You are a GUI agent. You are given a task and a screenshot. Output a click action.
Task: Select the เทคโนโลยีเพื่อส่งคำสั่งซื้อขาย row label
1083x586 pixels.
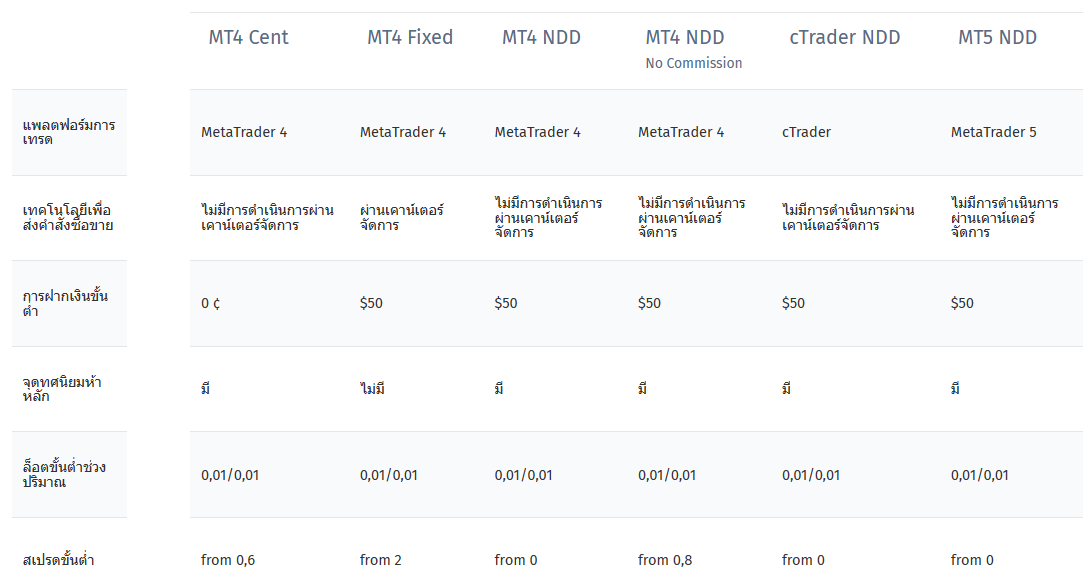(68, 217)
